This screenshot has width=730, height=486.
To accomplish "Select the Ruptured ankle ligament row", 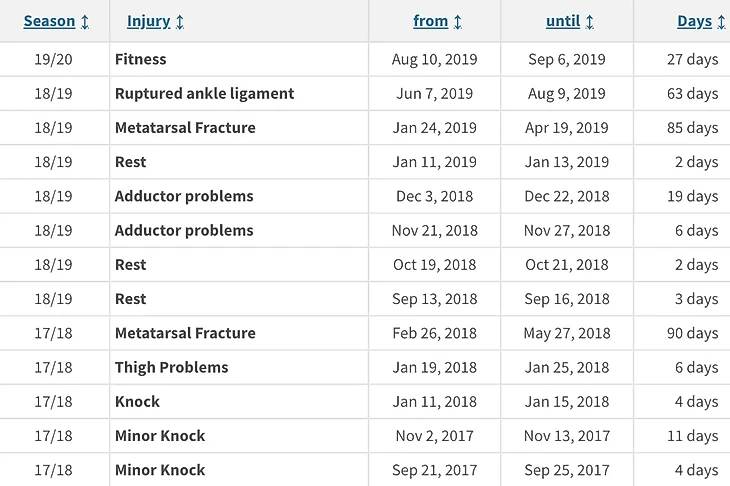I will click(204, 94).
